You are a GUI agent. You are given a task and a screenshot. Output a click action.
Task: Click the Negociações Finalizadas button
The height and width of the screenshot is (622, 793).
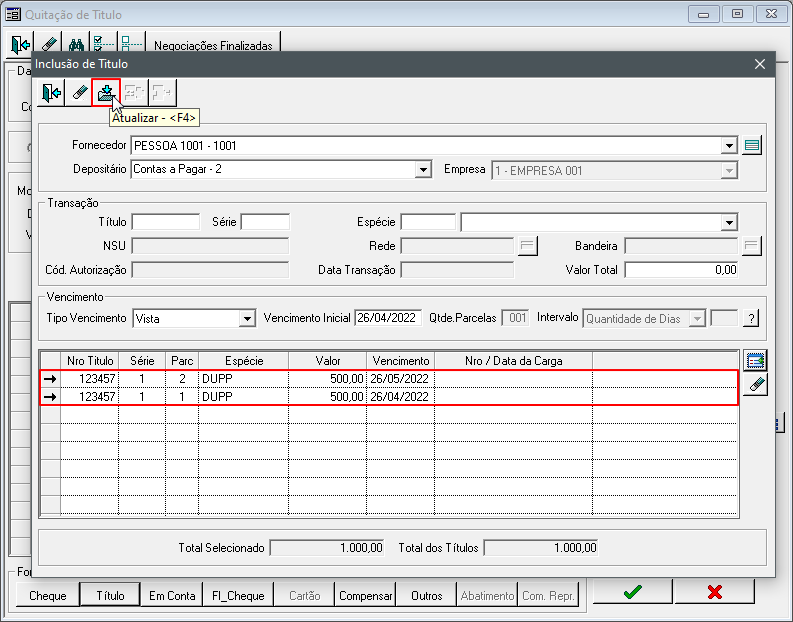coord(213,46)
